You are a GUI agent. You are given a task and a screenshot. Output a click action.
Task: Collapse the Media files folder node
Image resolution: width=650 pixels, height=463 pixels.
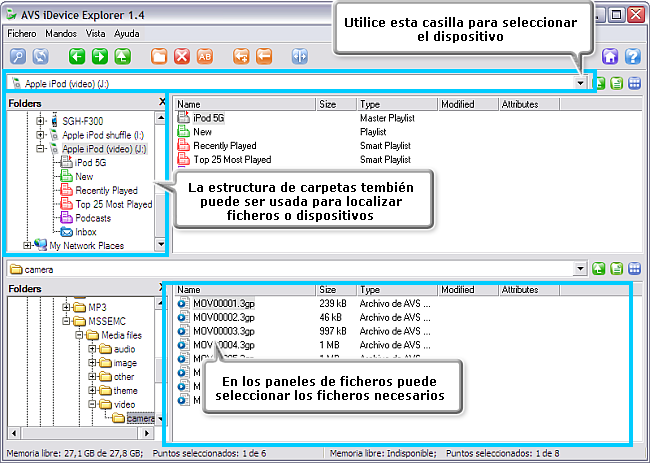pos(79,335)
